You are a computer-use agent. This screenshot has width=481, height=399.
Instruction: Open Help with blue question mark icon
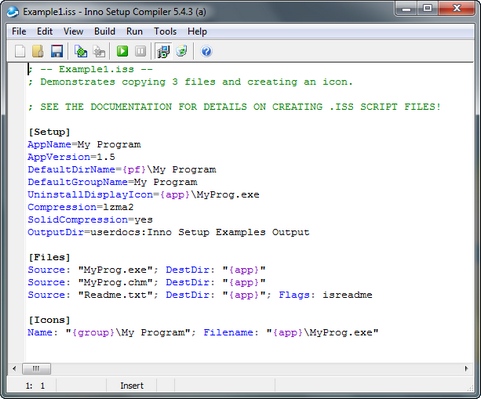coord(206,51)
